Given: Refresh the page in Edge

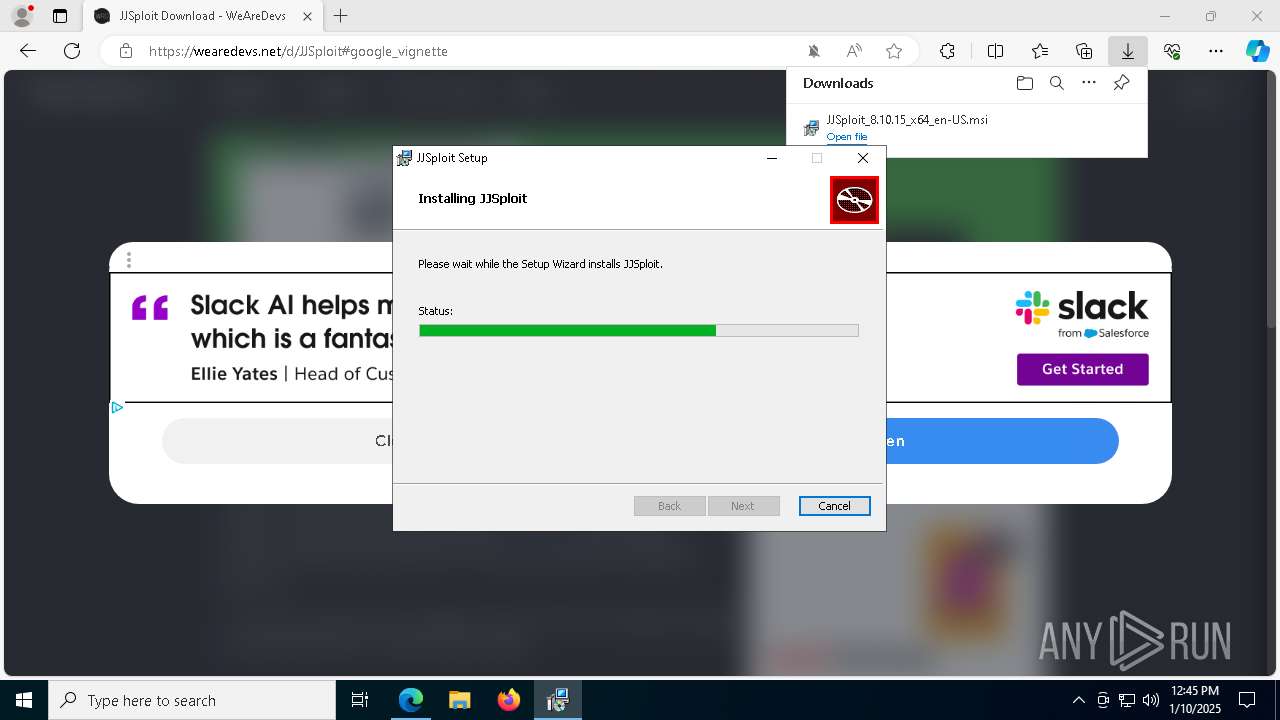Looking at the screenshot, I should coord(72,51).
